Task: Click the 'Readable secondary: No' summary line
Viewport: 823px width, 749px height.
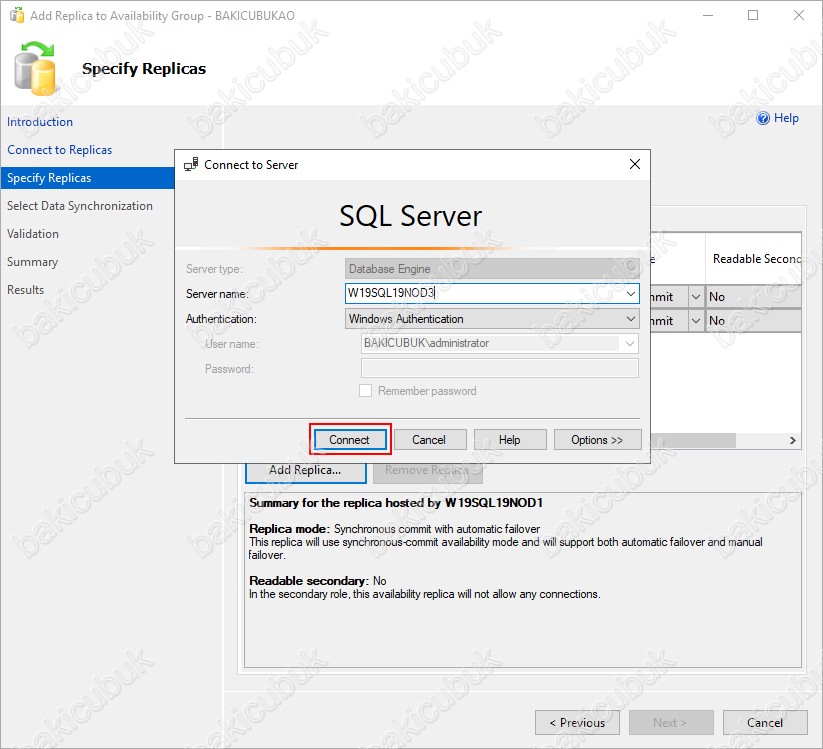Action: (x=318, y=581)
